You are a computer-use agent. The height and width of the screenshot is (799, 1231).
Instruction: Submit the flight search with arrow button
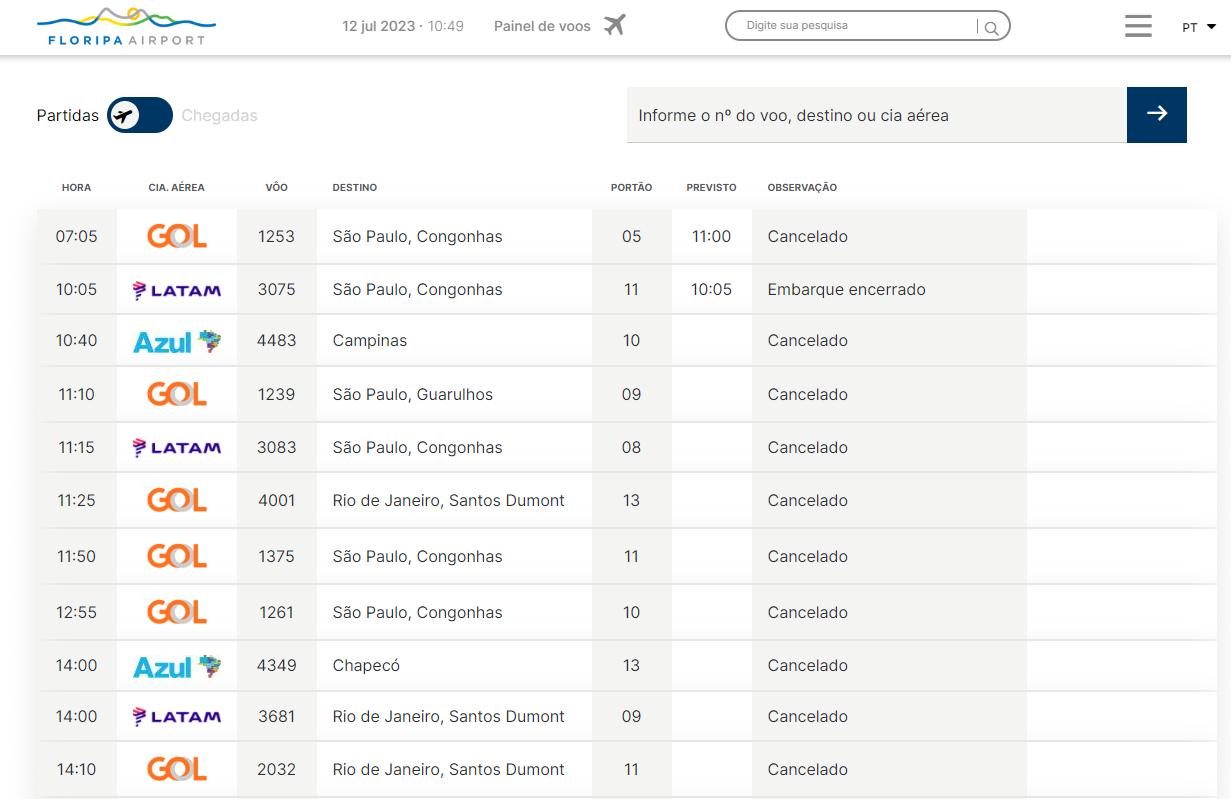pyautogui.click(x=1157, y=114)
